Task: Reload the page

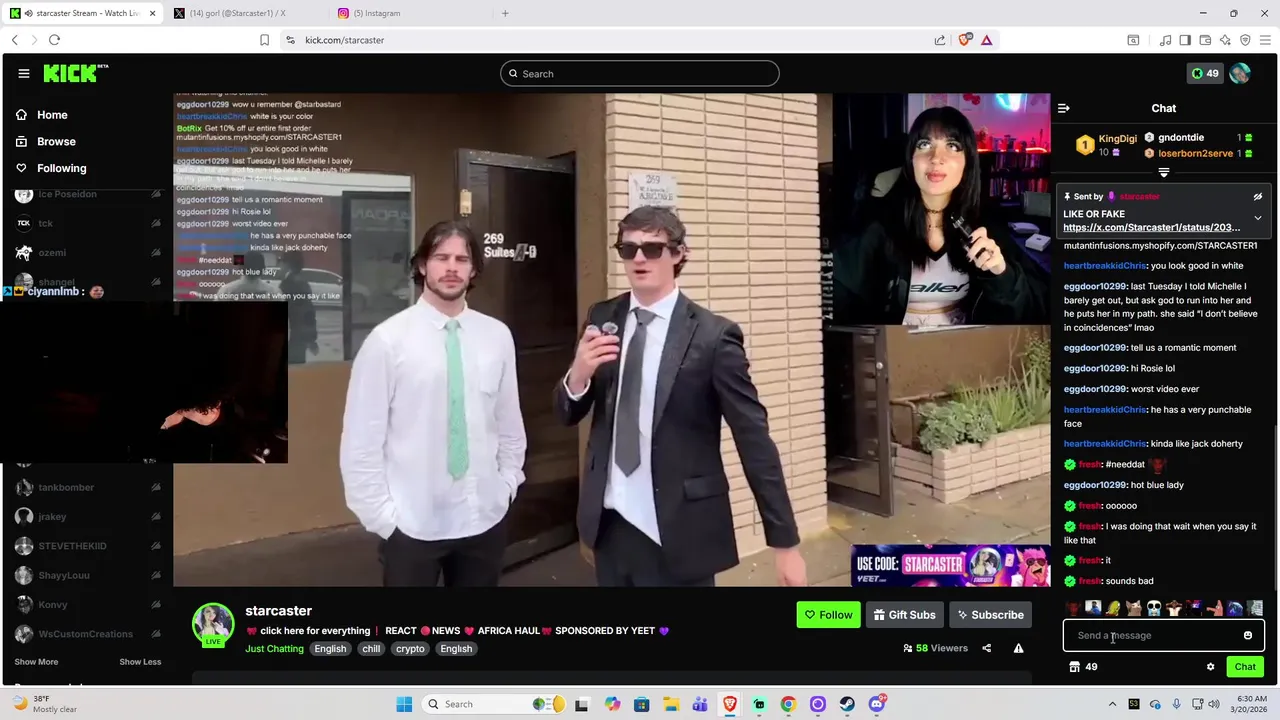Action: pos(54,40)
